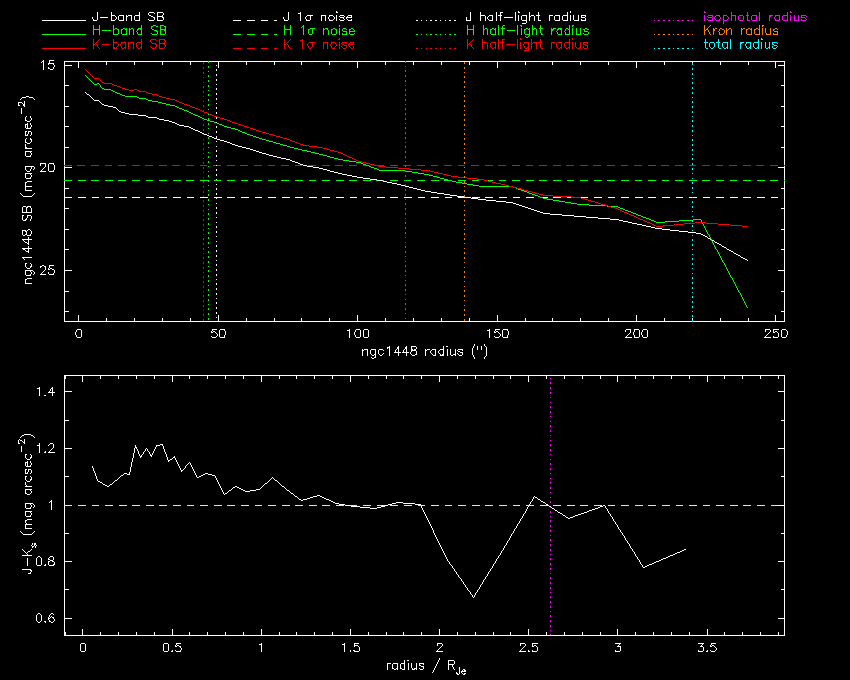Select the 'J 1σ noise' legend label
Viewport: 850px width, 680px height.
click(319, 18)
